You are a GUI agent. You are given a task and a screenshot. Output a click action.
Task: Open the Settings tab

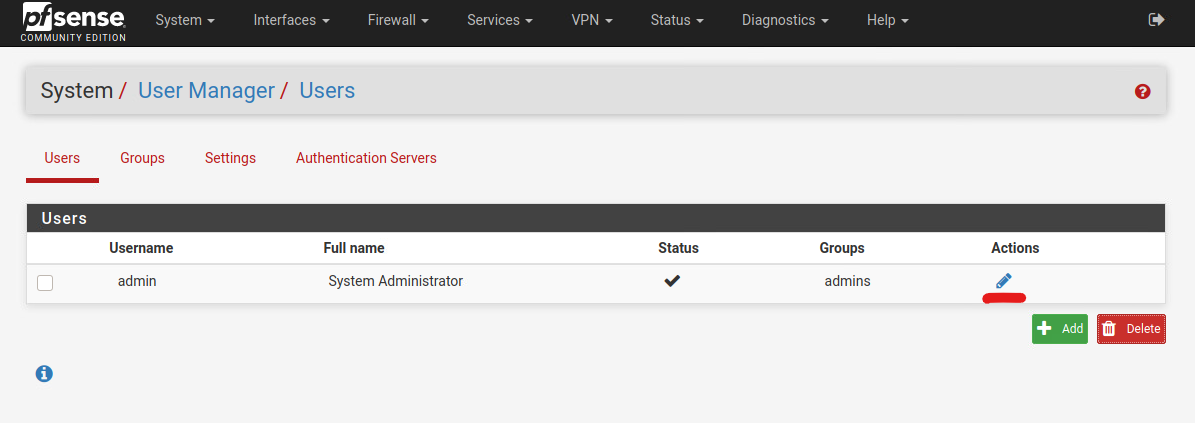tap(230, 158)
